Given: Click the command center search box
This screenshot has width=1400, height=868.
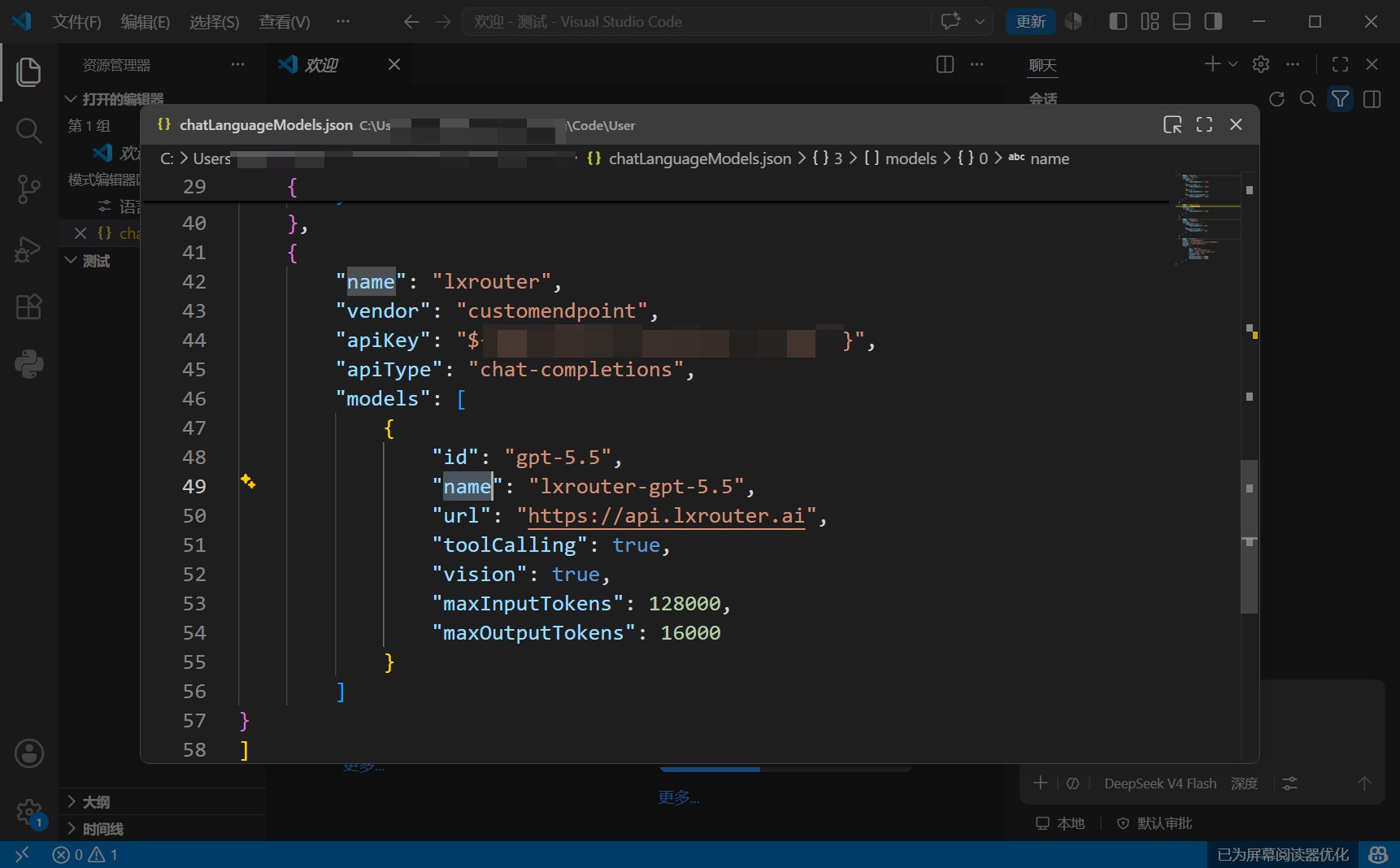Looking at the screenshot, I should click(696, 22).
